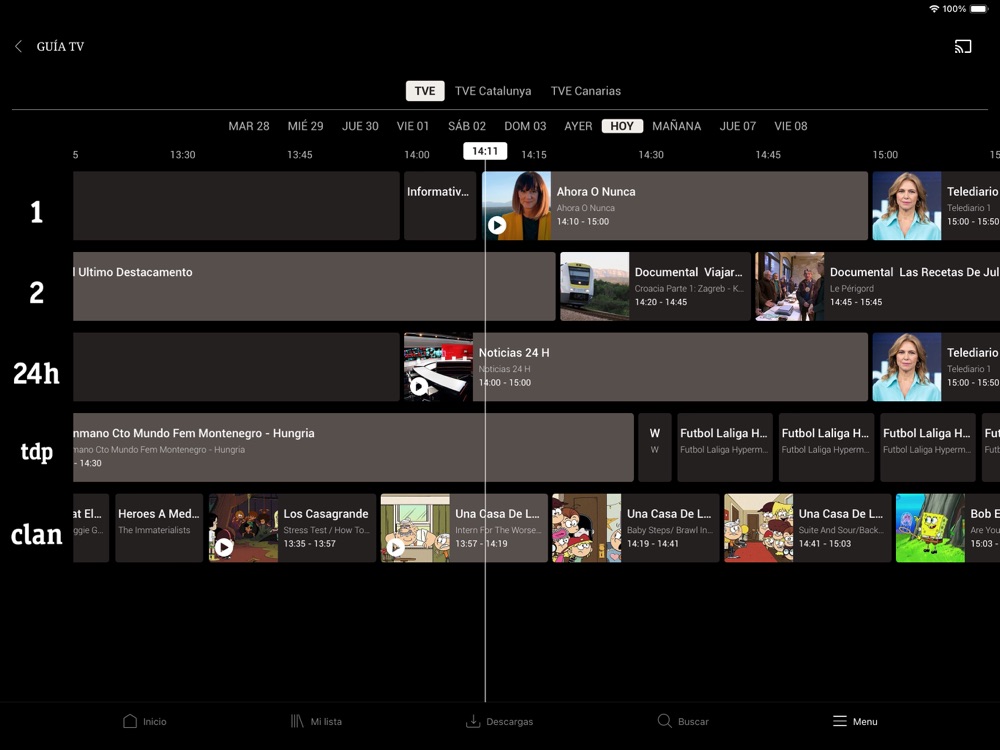The height and width of the screenshot is (750, 1000).
Task: Tap the 14:30 time label
Action: 651,154
